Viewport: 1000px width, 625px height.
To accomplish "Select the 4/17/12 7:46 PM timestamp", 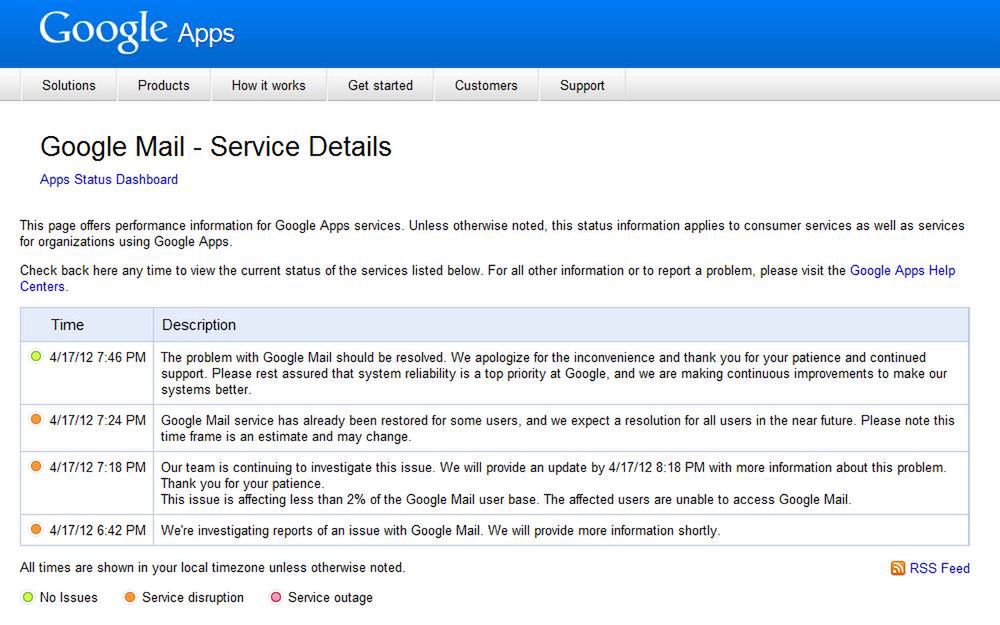I will click(98, 357).
